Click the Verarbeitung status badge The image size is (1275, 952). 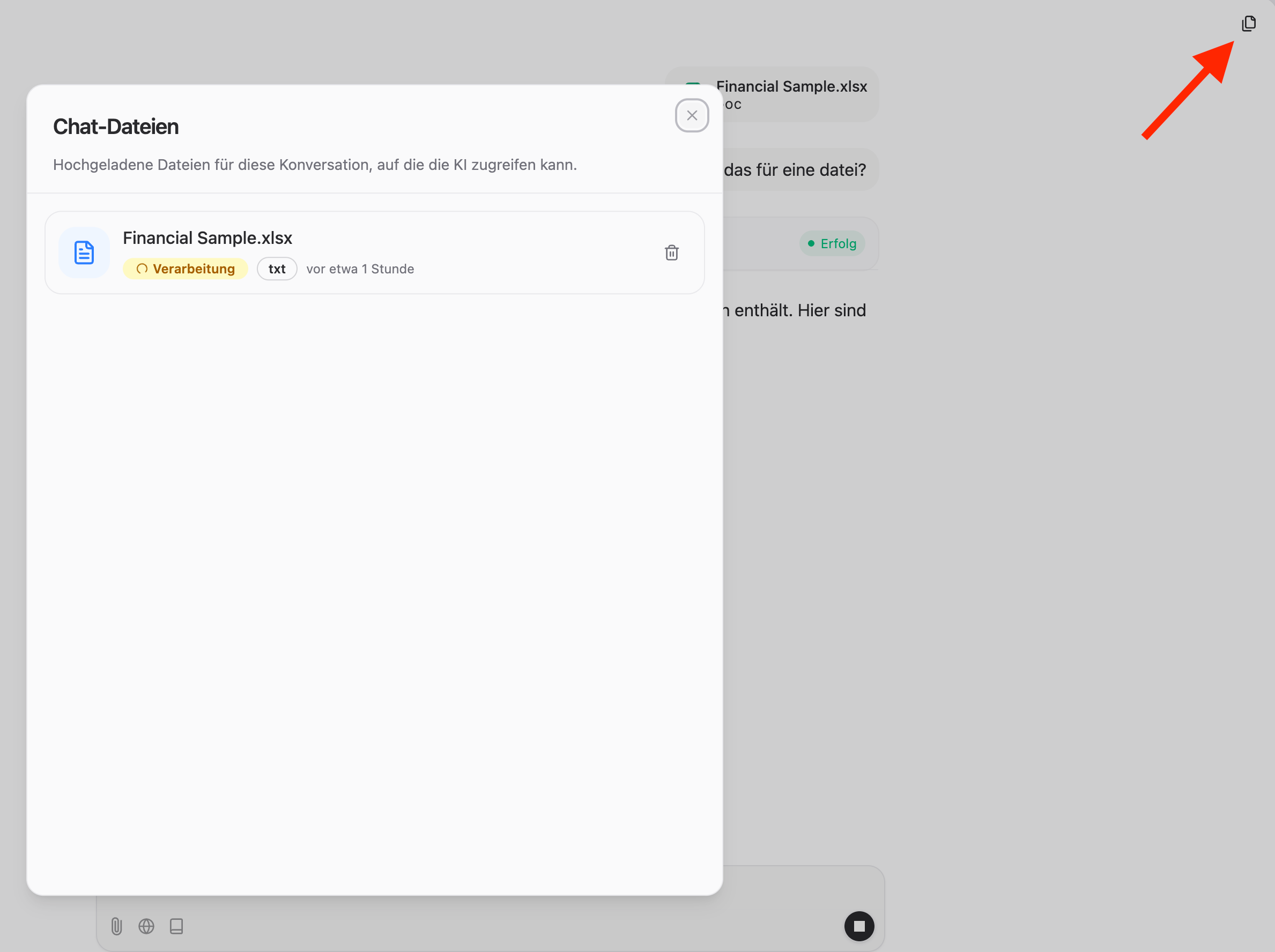[185, 269]
